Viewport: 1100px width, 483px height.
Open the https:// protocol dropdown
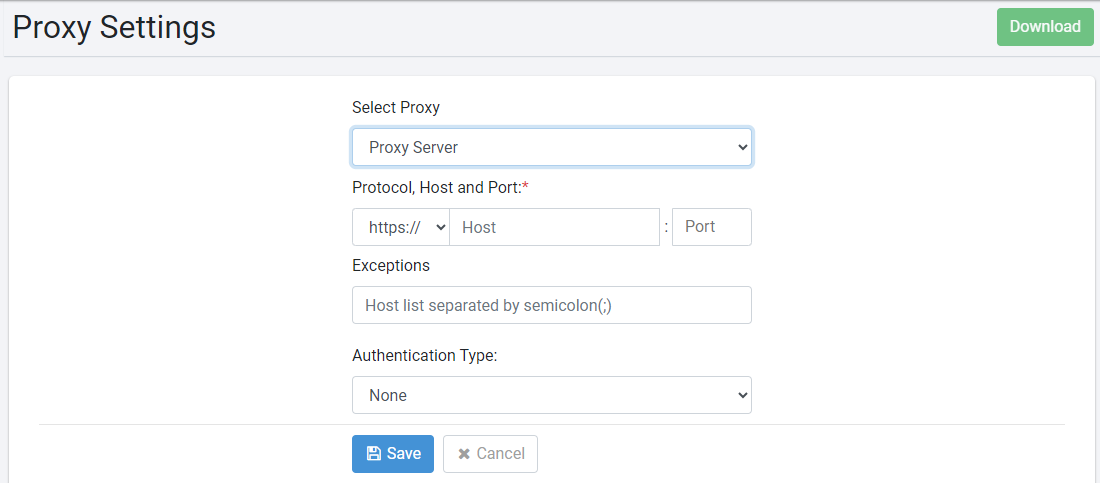click(x=401, y=227)
